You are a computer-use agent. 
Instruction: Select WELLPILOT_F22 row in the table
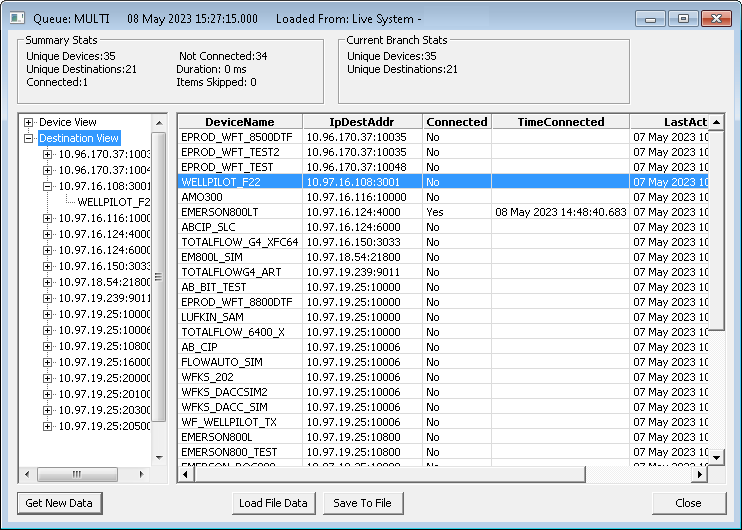(443, 182)
